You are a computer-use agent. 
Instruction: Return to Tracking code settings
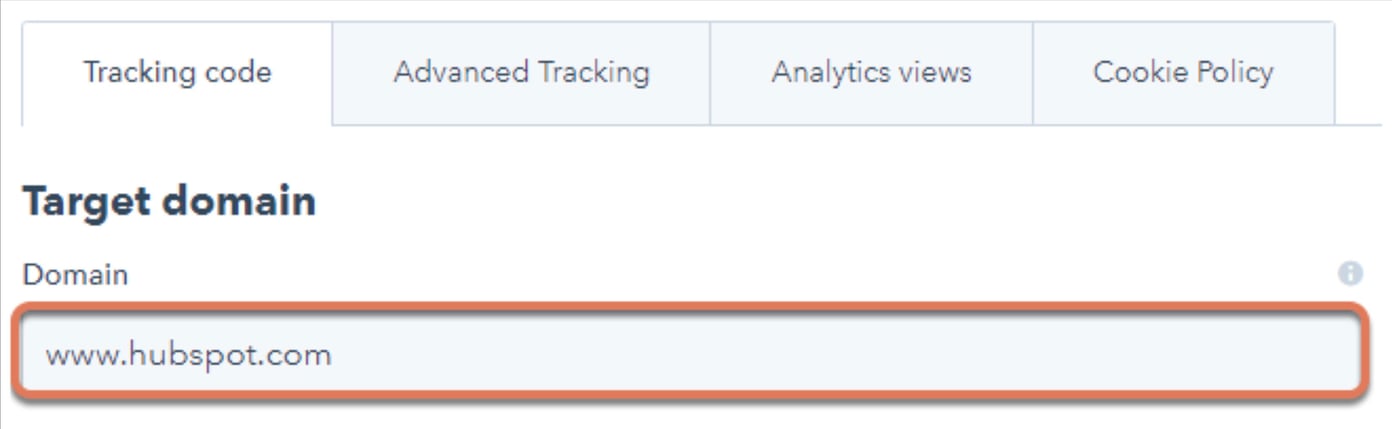point(177,73)
